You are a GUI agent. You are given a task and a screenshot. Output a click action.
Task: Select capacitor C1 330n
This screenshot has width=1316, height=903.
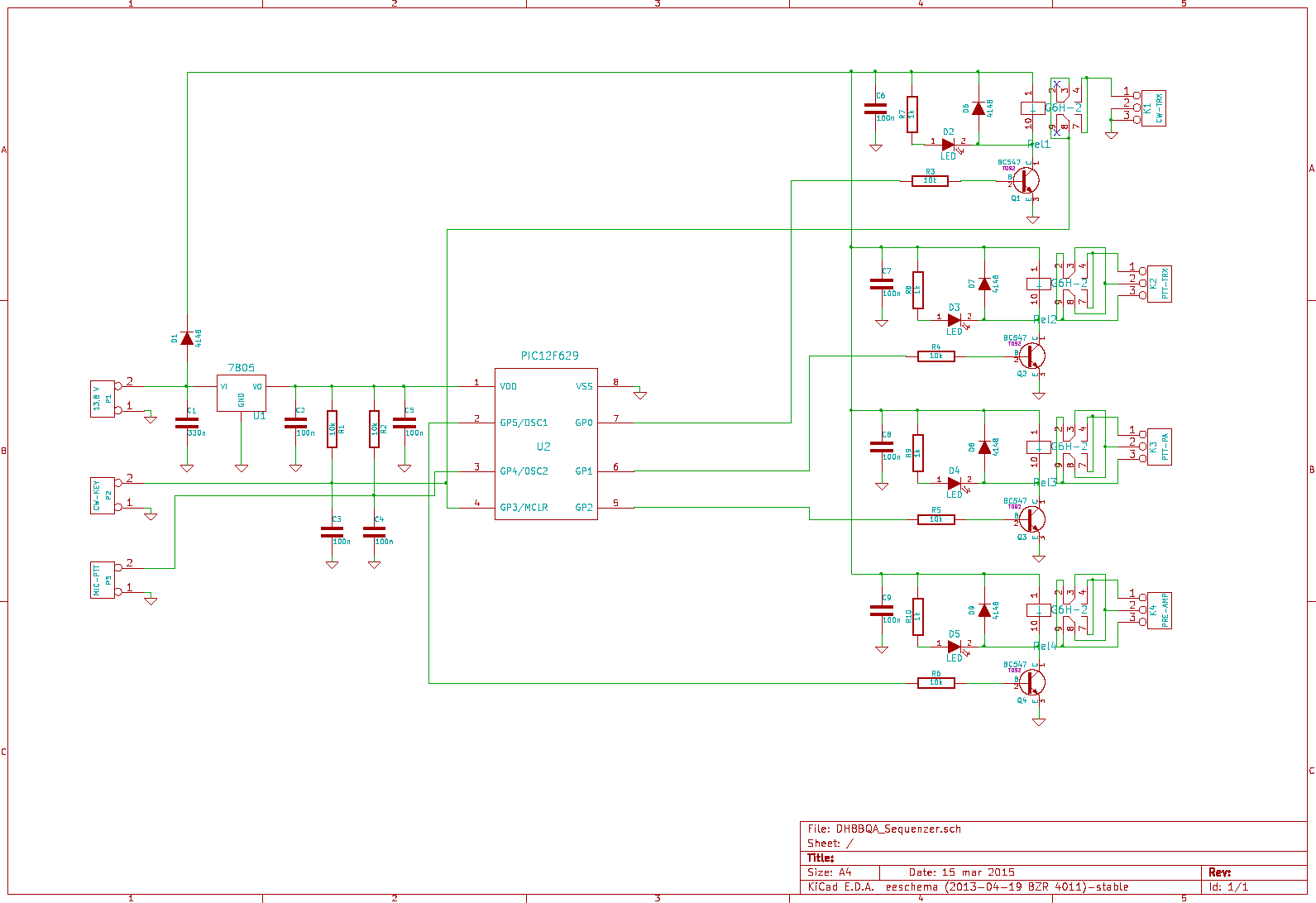click(187, 423)
